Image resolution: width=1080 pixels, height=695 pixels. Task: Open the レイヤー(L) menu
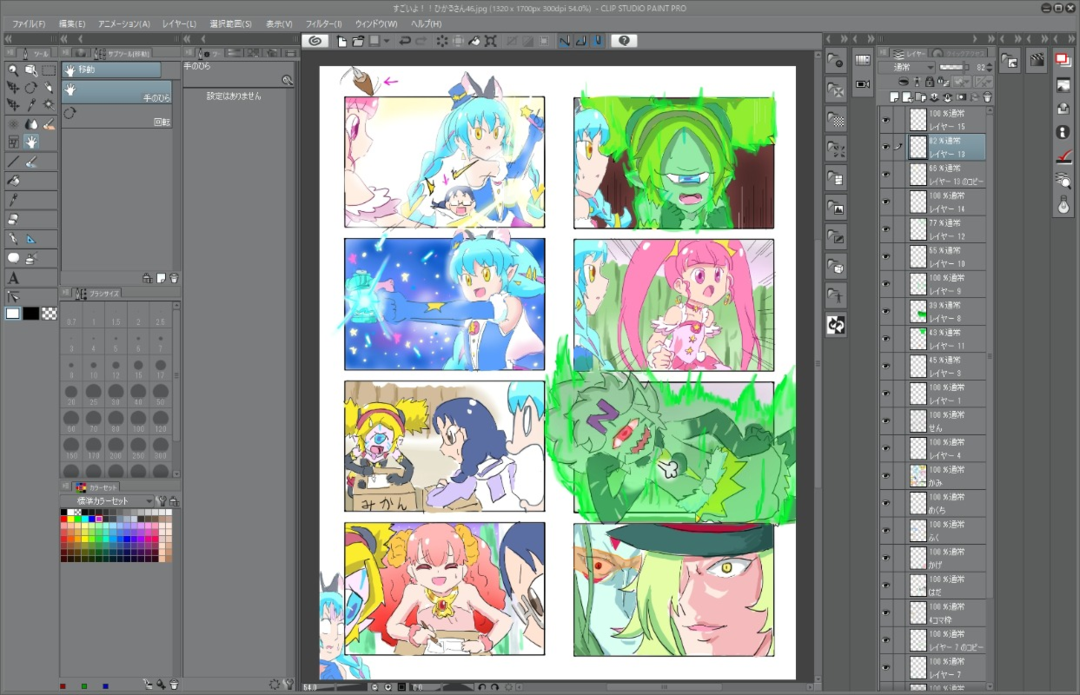179,23
